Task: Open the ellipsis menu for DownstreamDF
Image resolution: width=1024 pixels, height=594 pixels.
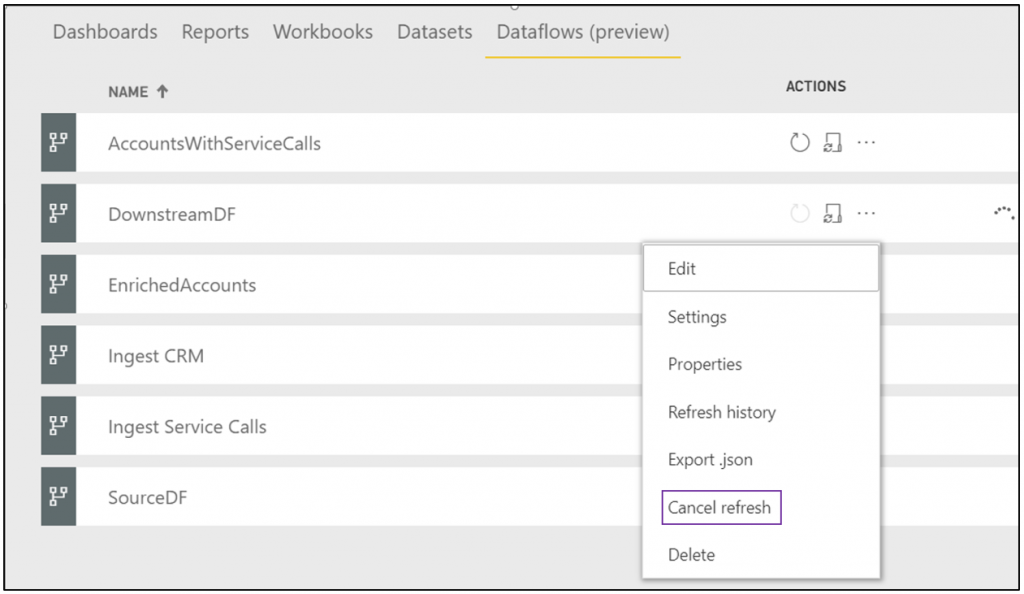Action: [866, 212]
